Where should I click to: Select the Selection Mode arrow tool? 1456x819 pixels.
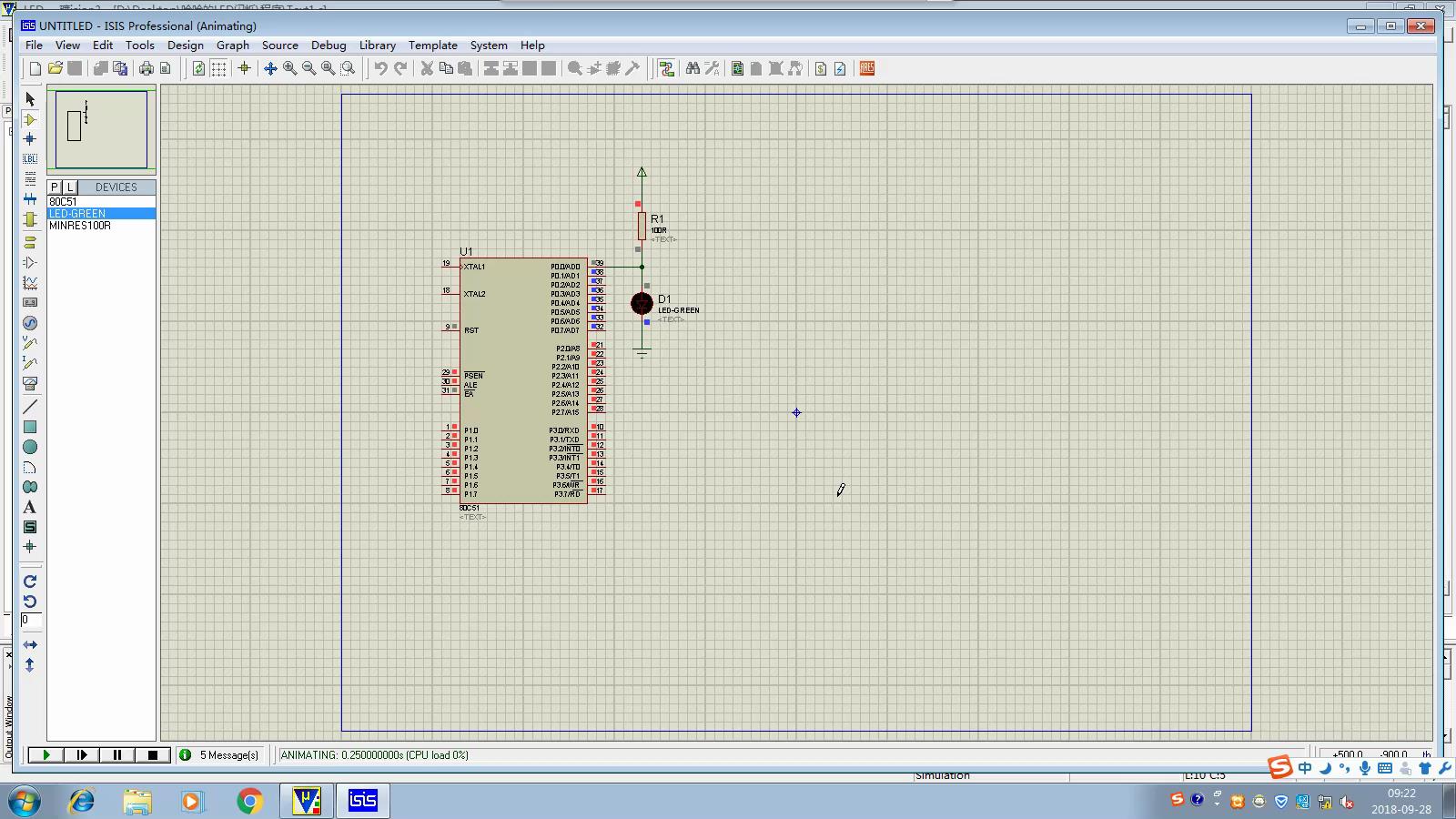click(30, 98)
